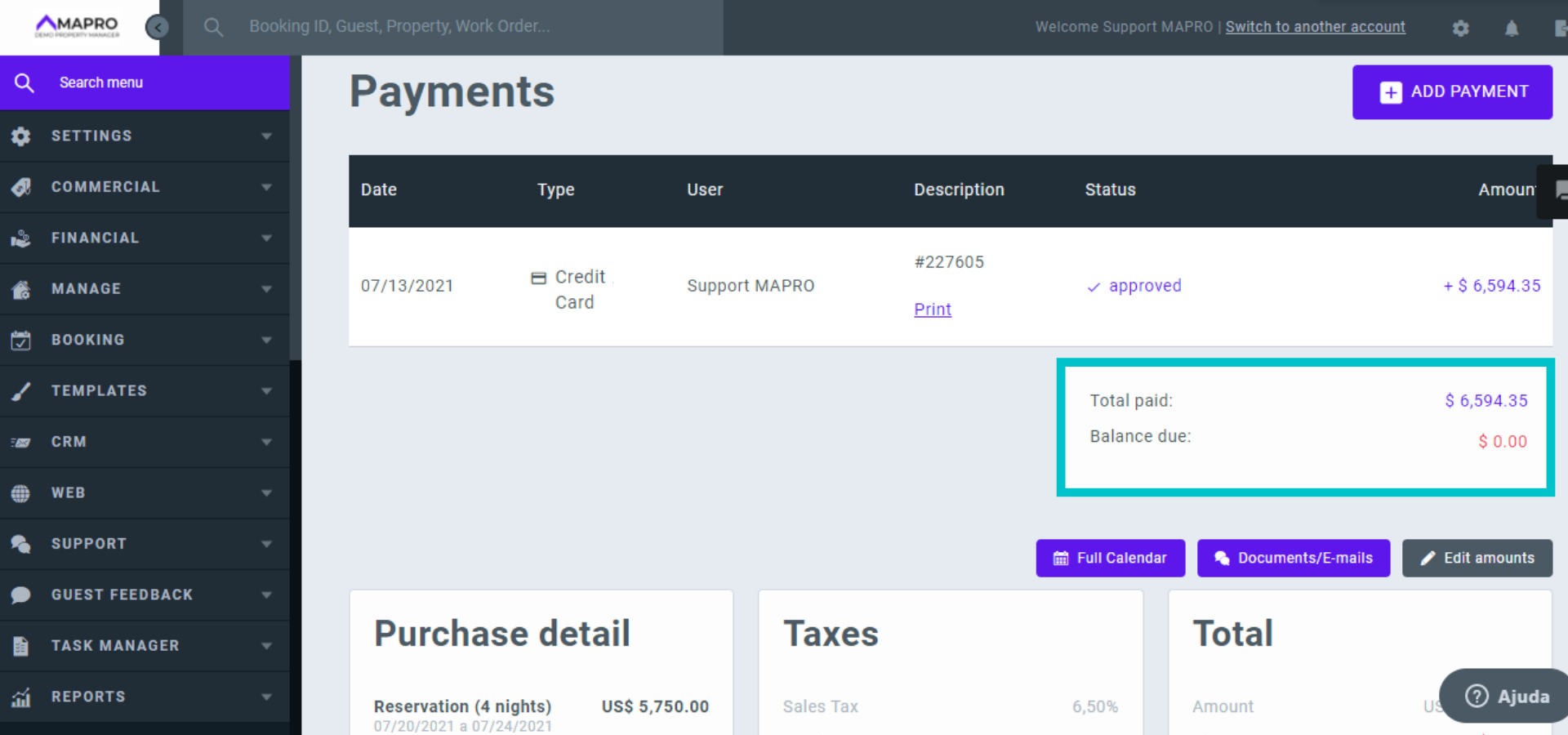The height and width of the screenshot is (735, 1568).
Task: Collapse sidebar with the arrow icon beside logo
Action: point(157,27)
